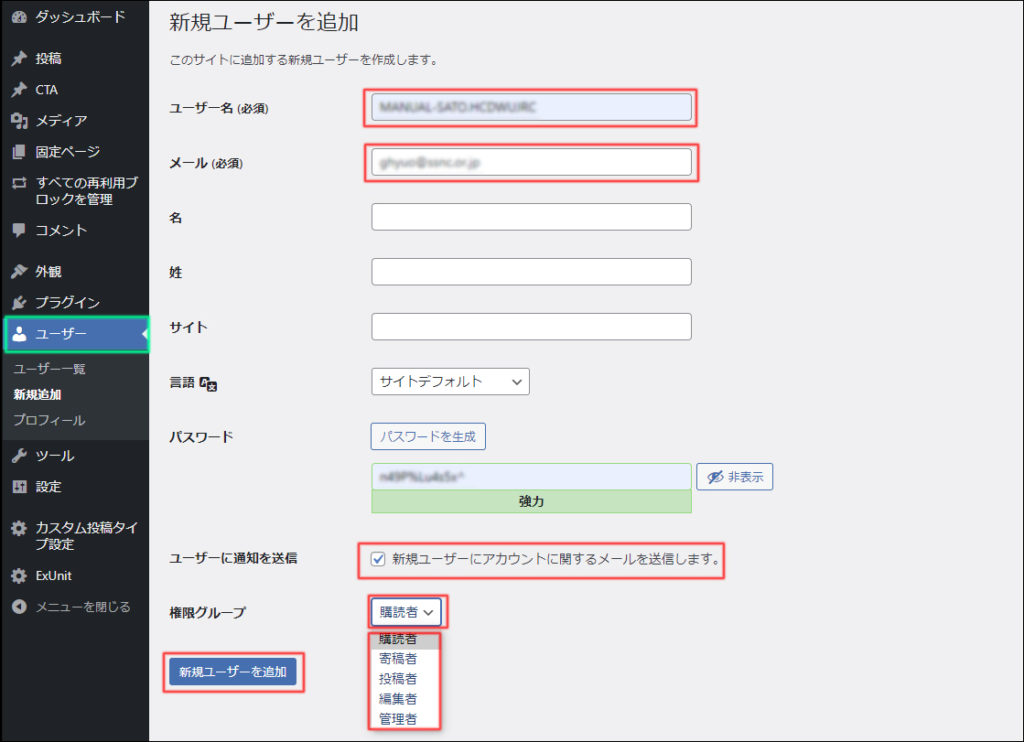Screen dimensions: 1024x742
Task: Click the ツール wrench icon
Action: pos(19,456)
